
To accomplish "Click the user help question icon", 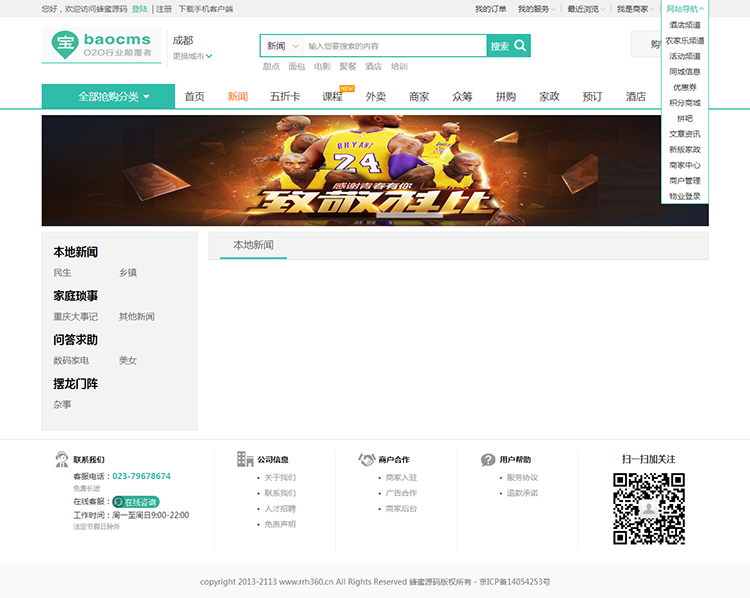I will (488, 460).
